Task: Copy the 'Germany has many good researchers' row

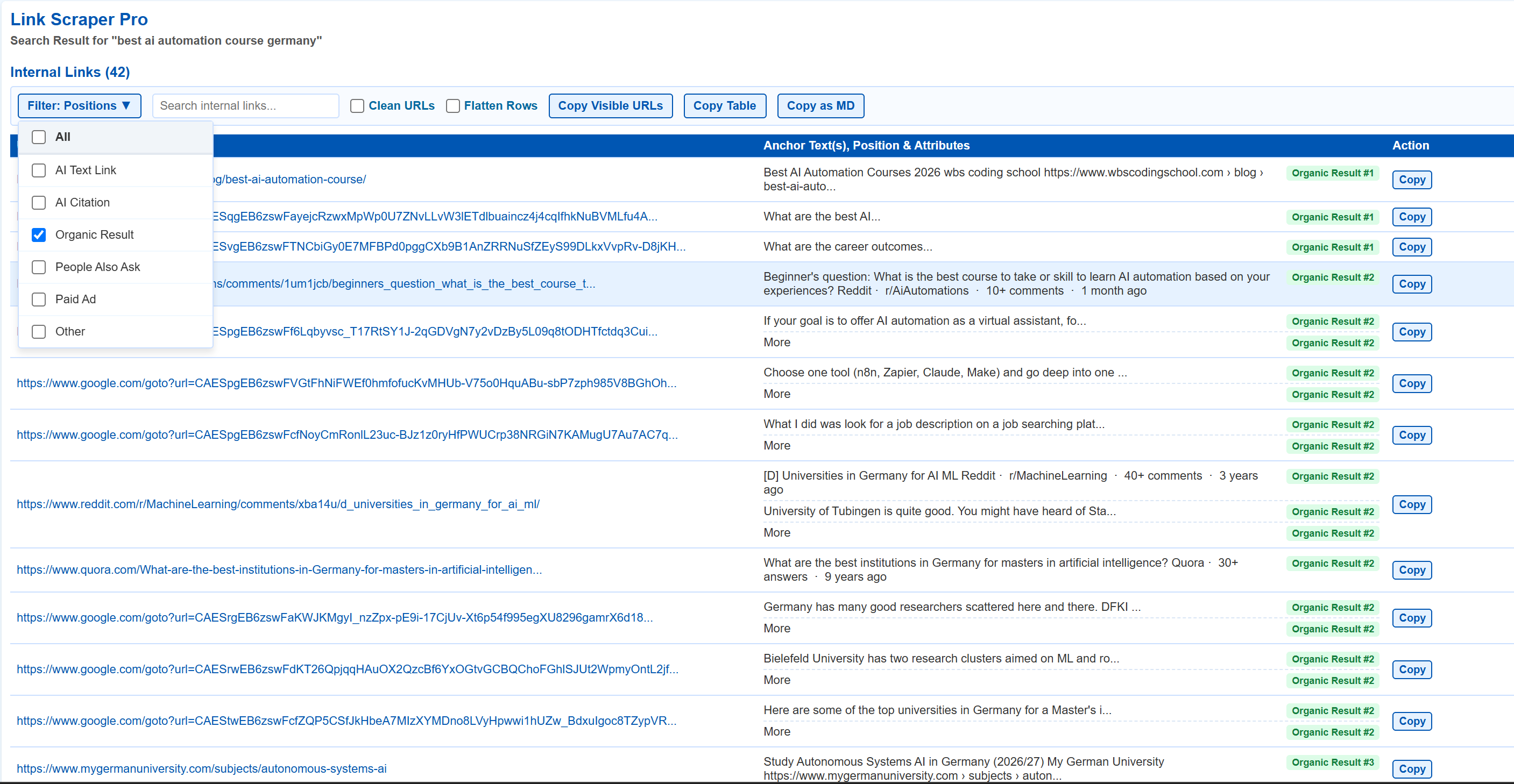Action: pyautogui.click(x=1412, y=618)
